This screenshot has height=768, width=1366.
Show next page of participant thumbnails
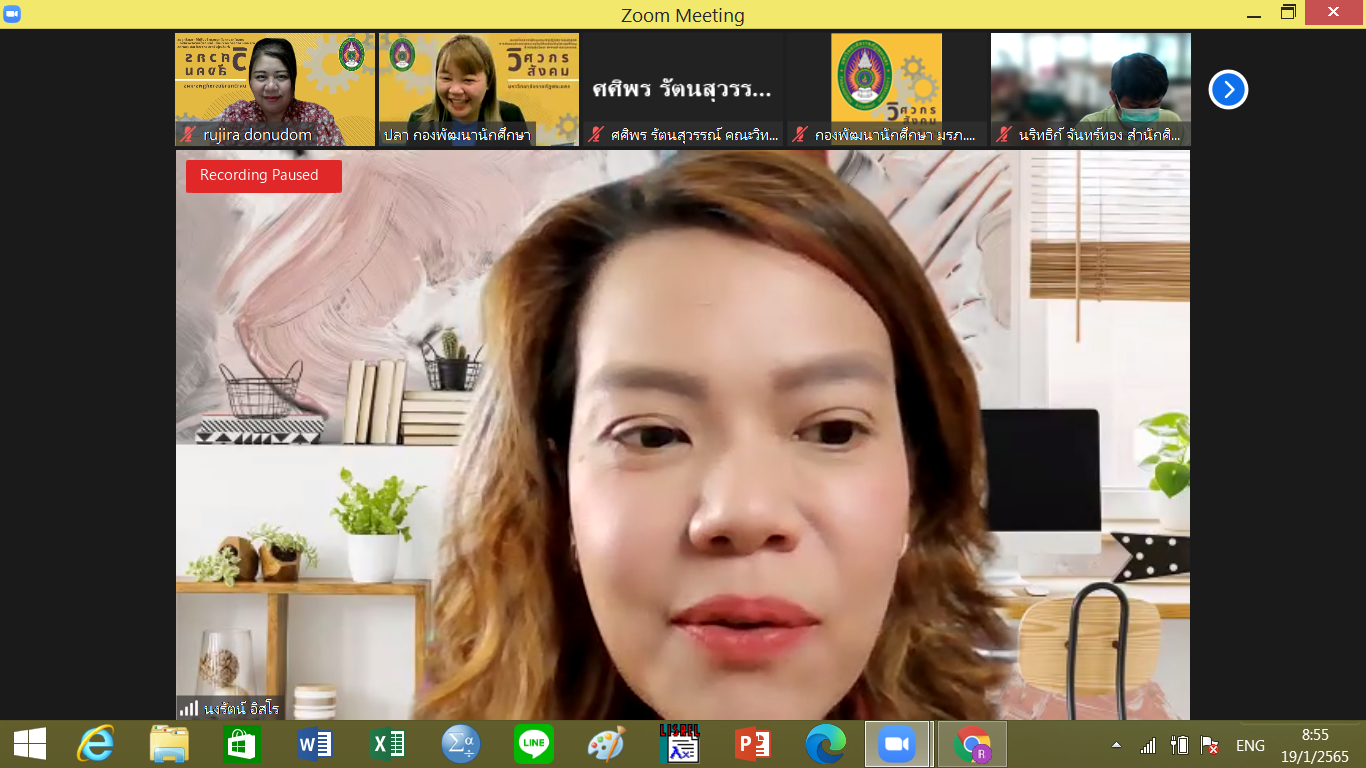coord(1228,90)
